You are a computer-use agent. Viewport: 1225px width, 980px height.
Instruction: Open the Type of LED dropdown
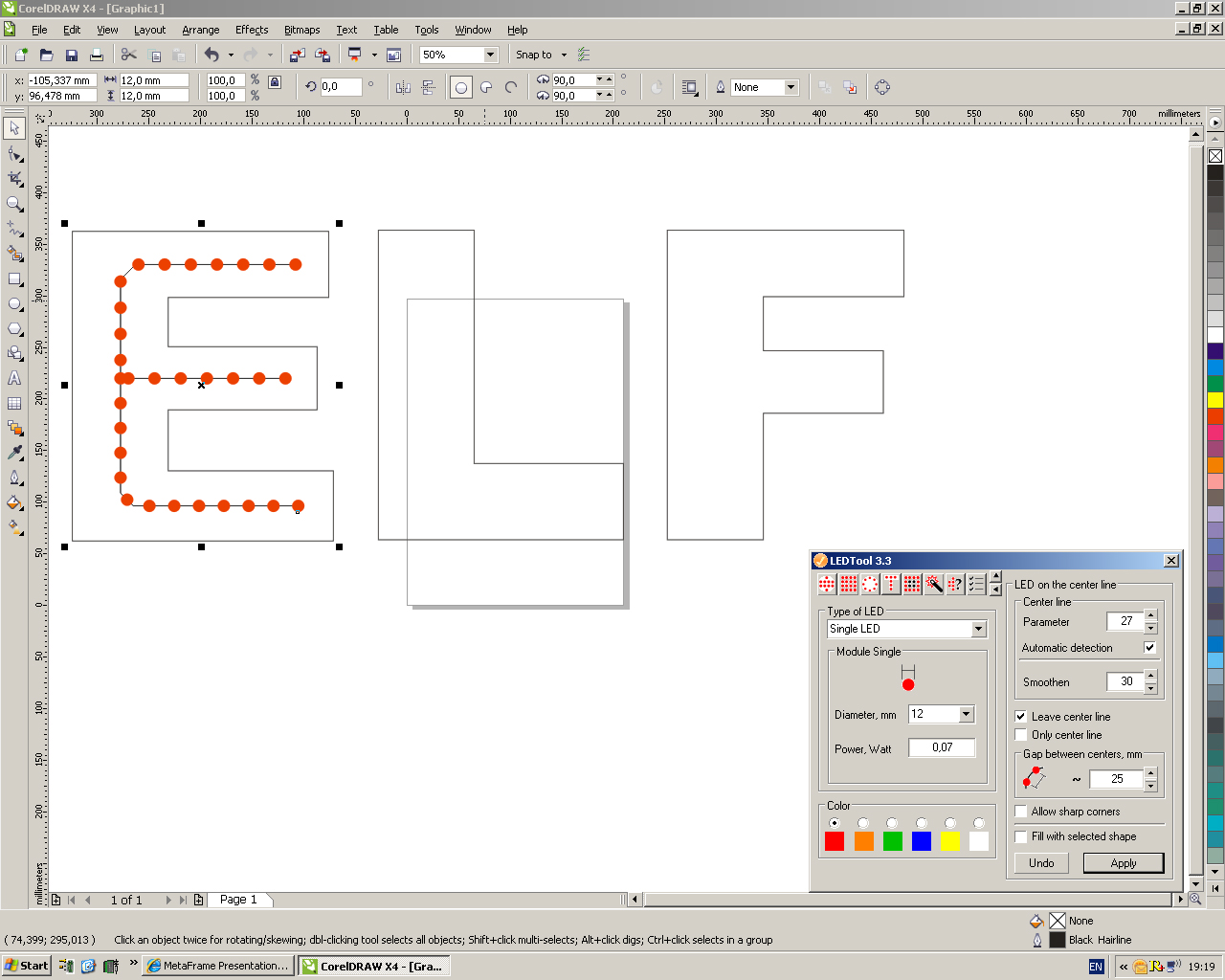tap(978, 629)
